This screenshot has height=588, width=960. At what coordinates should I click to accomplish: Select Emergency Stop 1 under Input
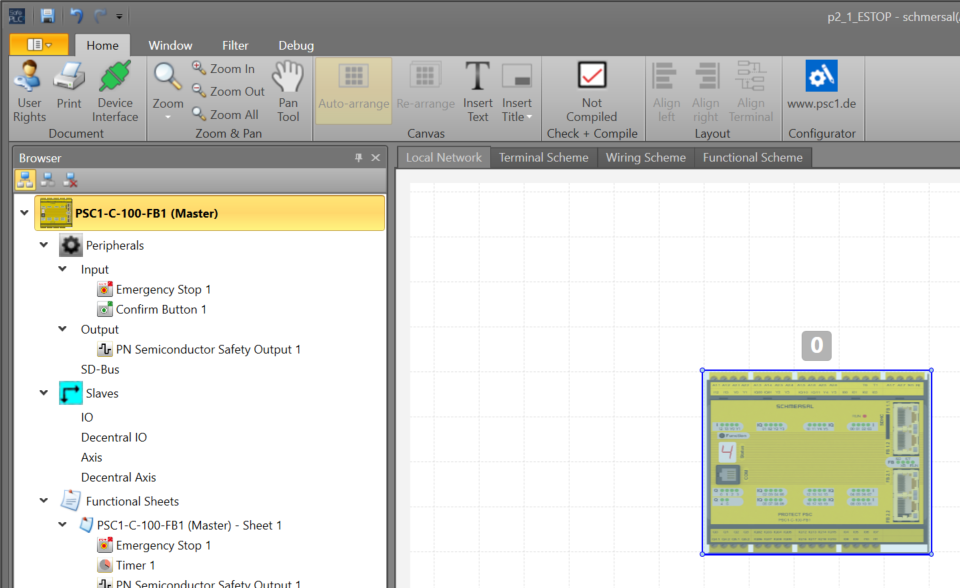(x=154, y=289)
